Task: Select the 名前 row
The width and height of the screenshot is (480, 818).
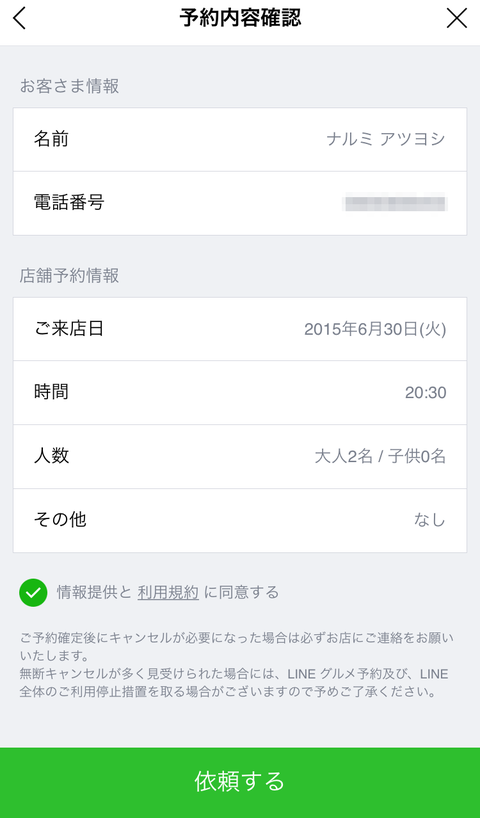Action: (240, 139)
